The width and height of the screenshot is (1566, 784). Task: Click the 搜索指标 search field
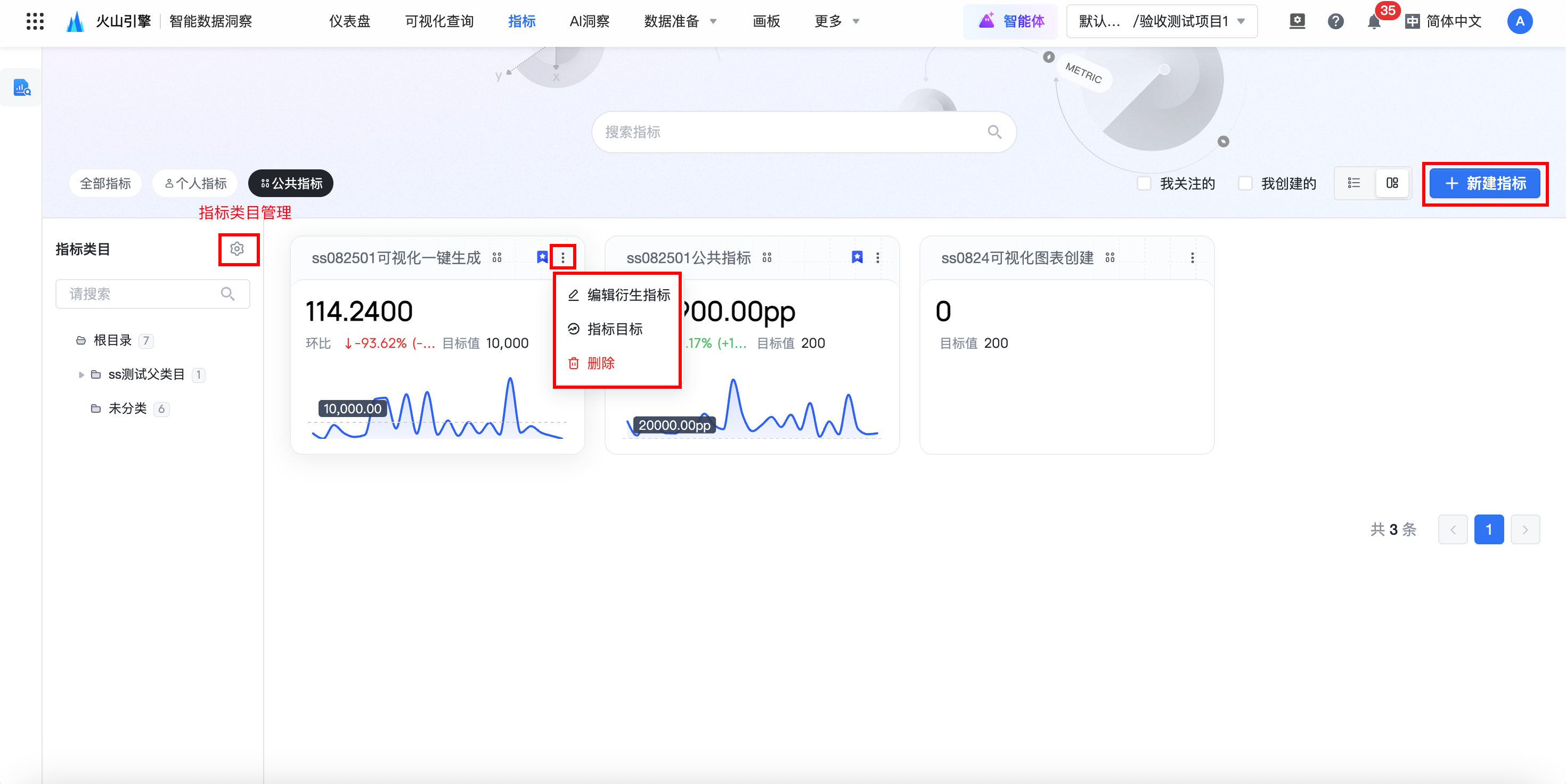tap(790, 132)
